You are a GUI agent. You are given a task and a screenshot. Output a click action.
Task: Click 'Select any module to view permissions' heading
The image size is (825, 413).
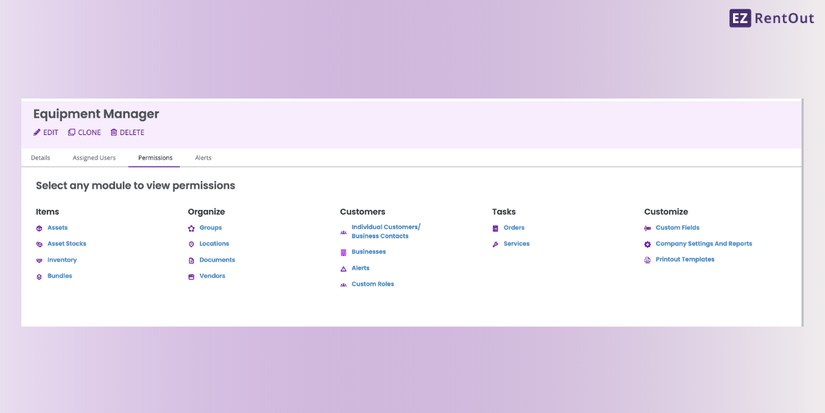tap(135, 186)
